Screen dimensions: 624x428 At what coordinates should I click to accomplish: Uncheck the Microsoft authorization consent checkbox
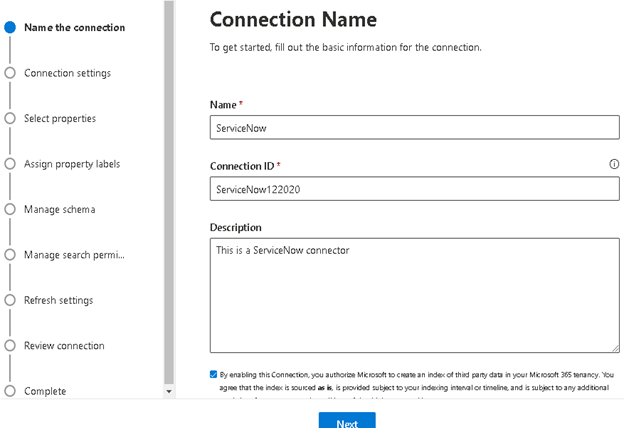(213, 374)
